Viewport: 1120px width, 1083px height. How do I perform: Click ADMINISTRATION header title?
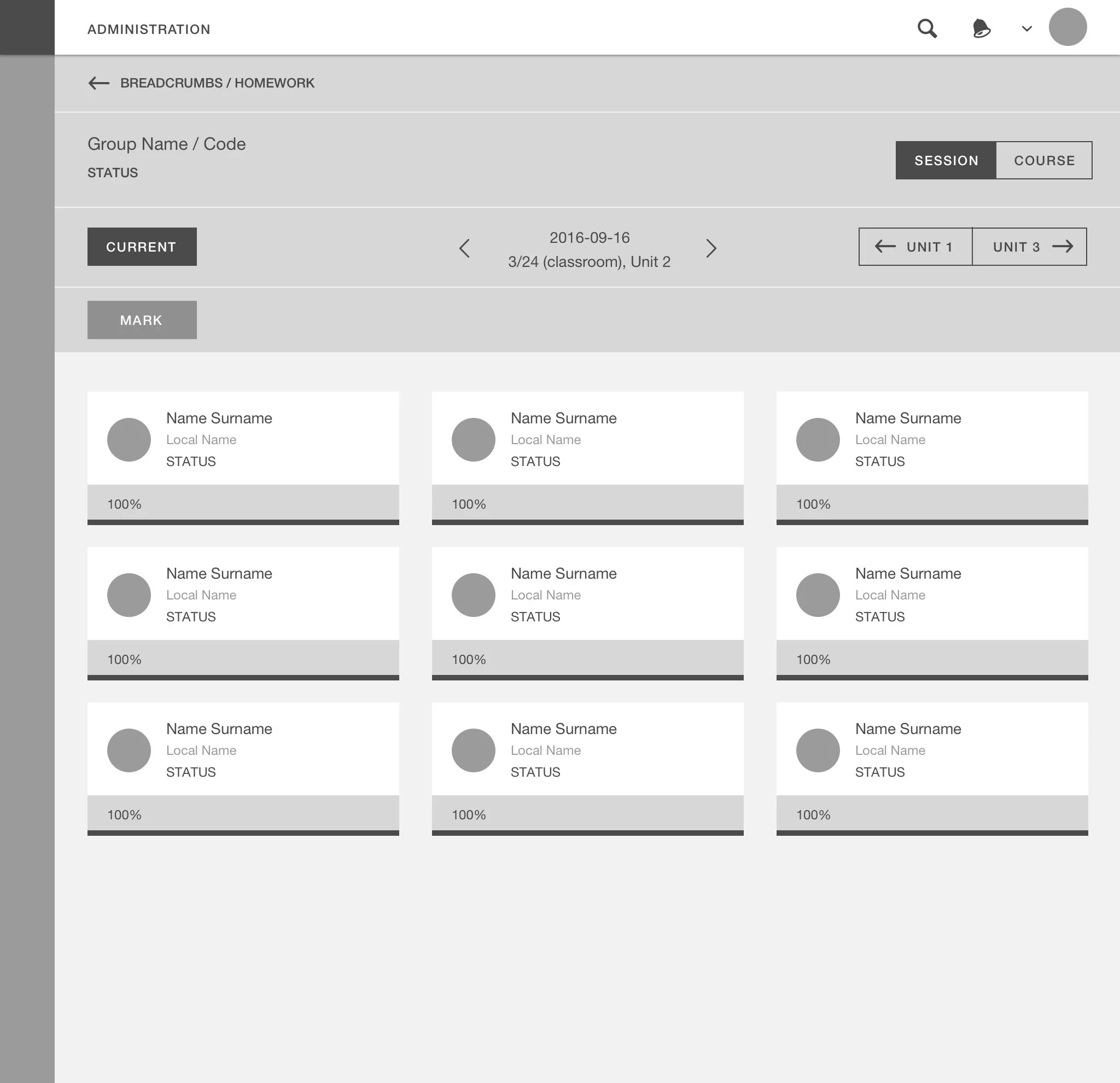[149, 29]
